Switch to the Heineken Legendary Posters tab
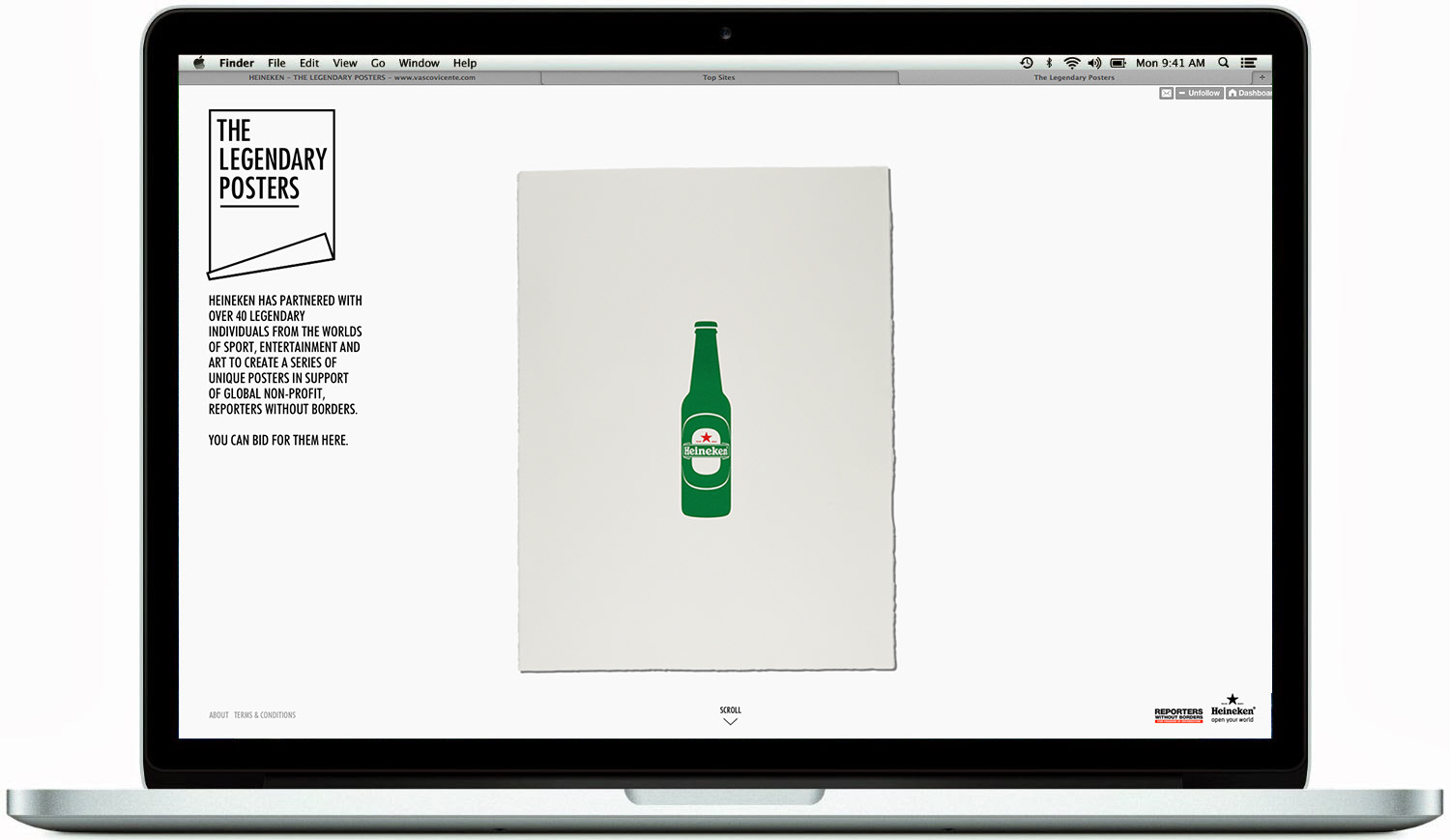 (361, 77)
